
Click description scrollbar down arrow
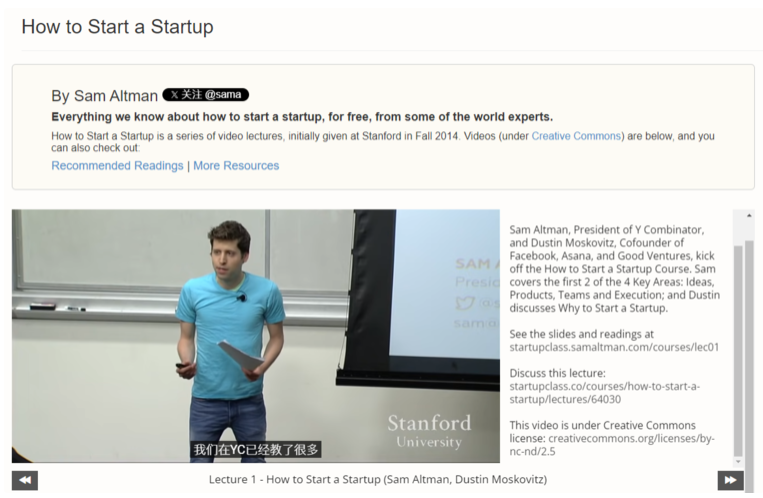[x=739, y=461]
